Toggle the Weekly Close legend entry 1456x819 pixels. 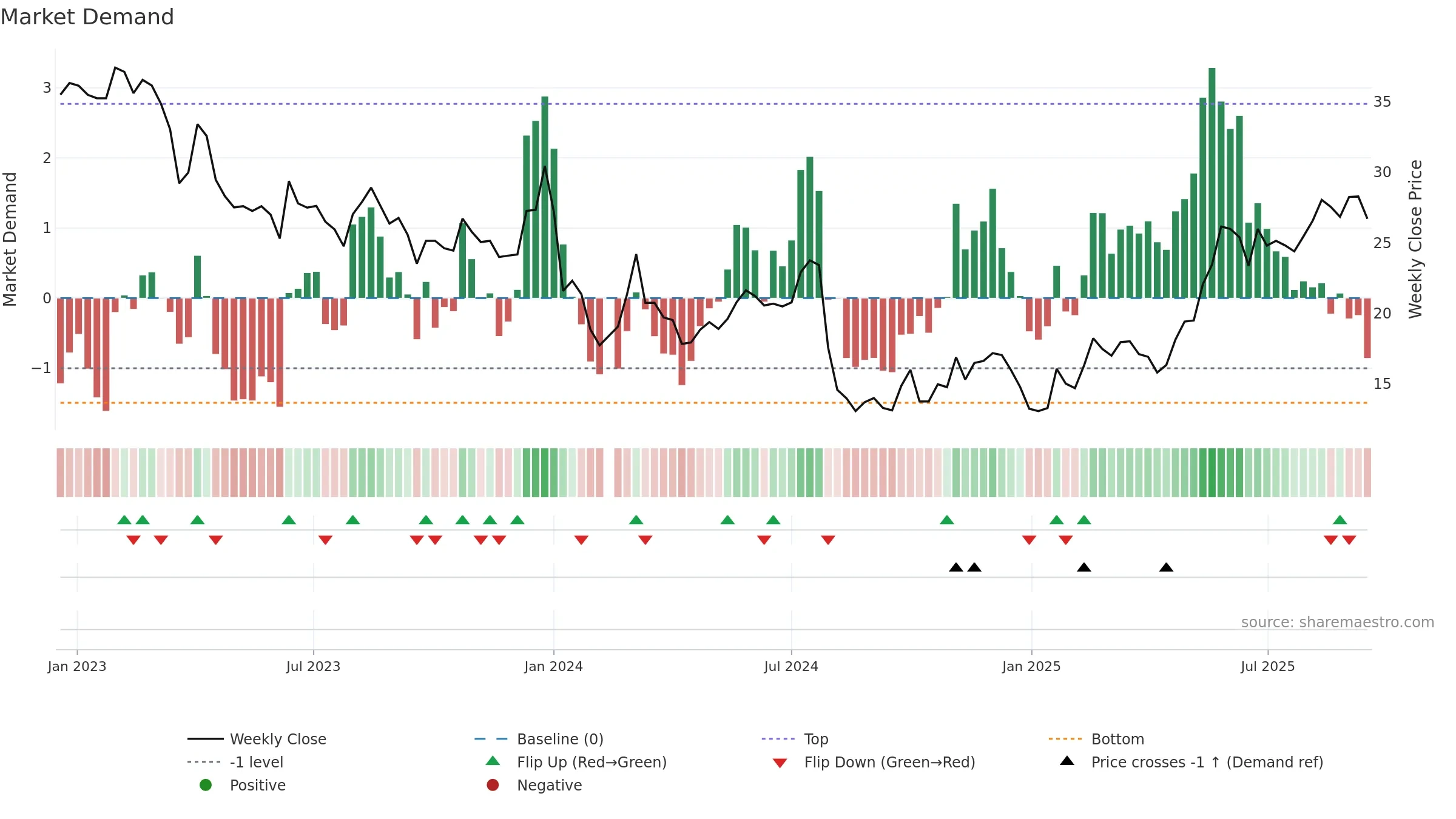(278, 739)
